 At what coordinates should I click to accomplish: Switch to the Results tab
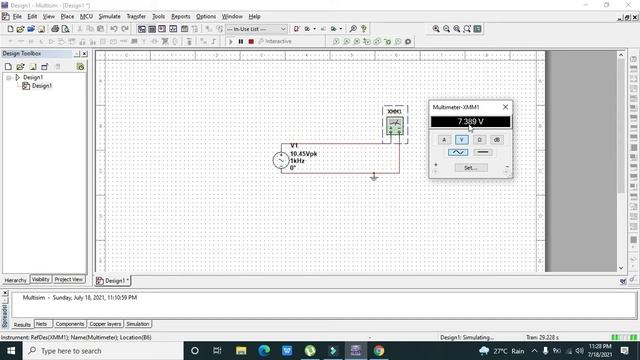[x=22, y=324]
